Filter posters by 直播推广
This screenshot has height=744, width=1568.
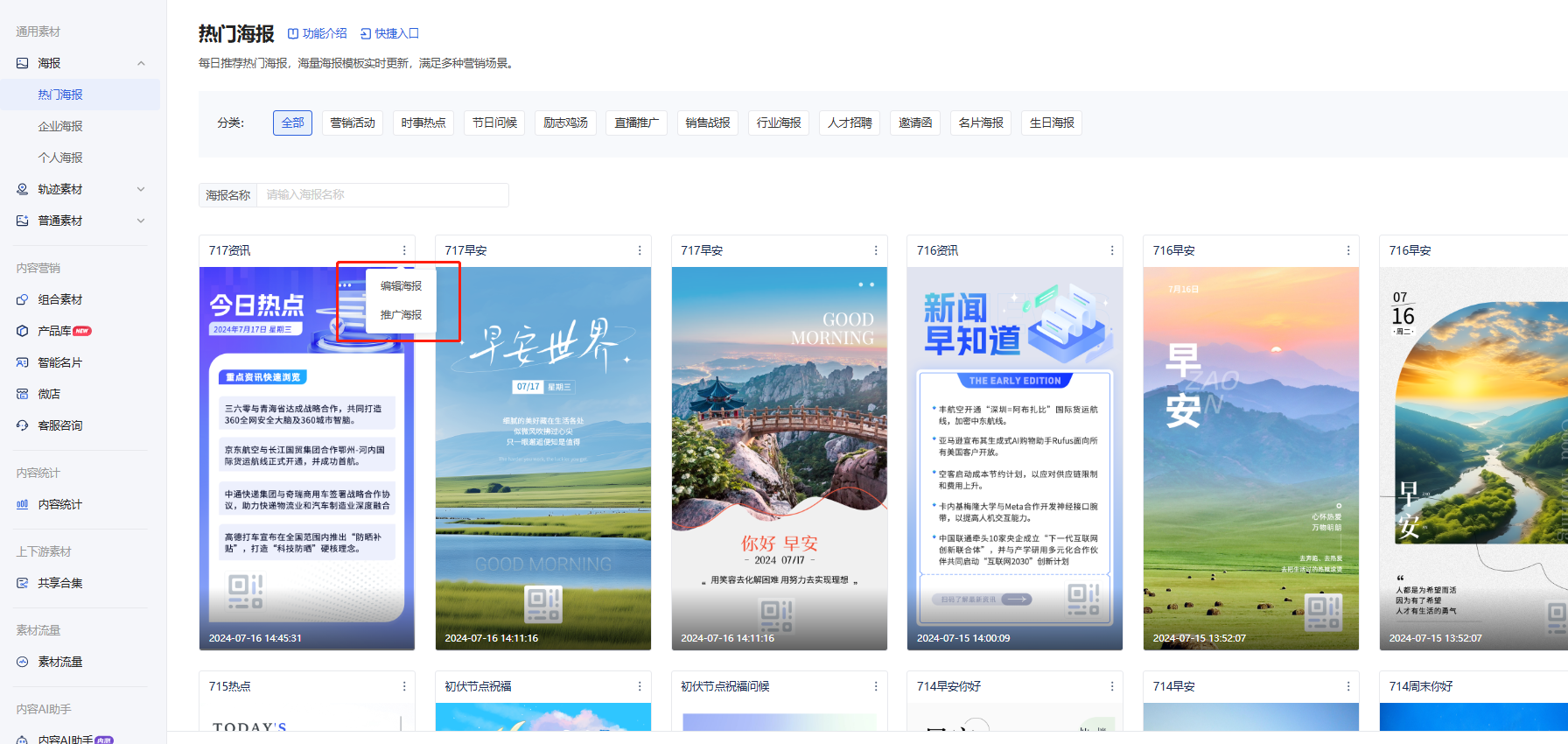coord(636,123)
